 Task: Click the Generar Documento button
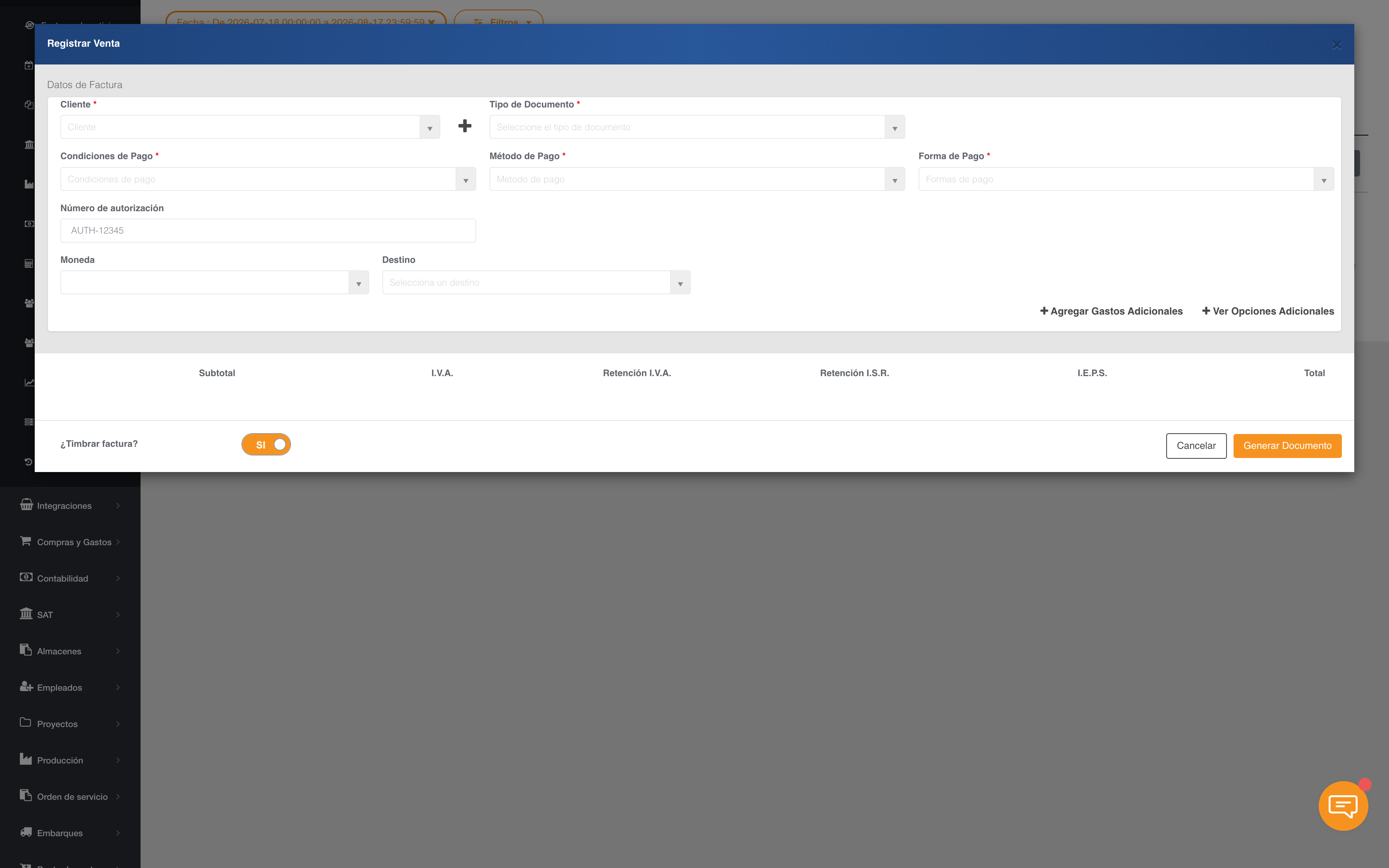(1287, 446)
